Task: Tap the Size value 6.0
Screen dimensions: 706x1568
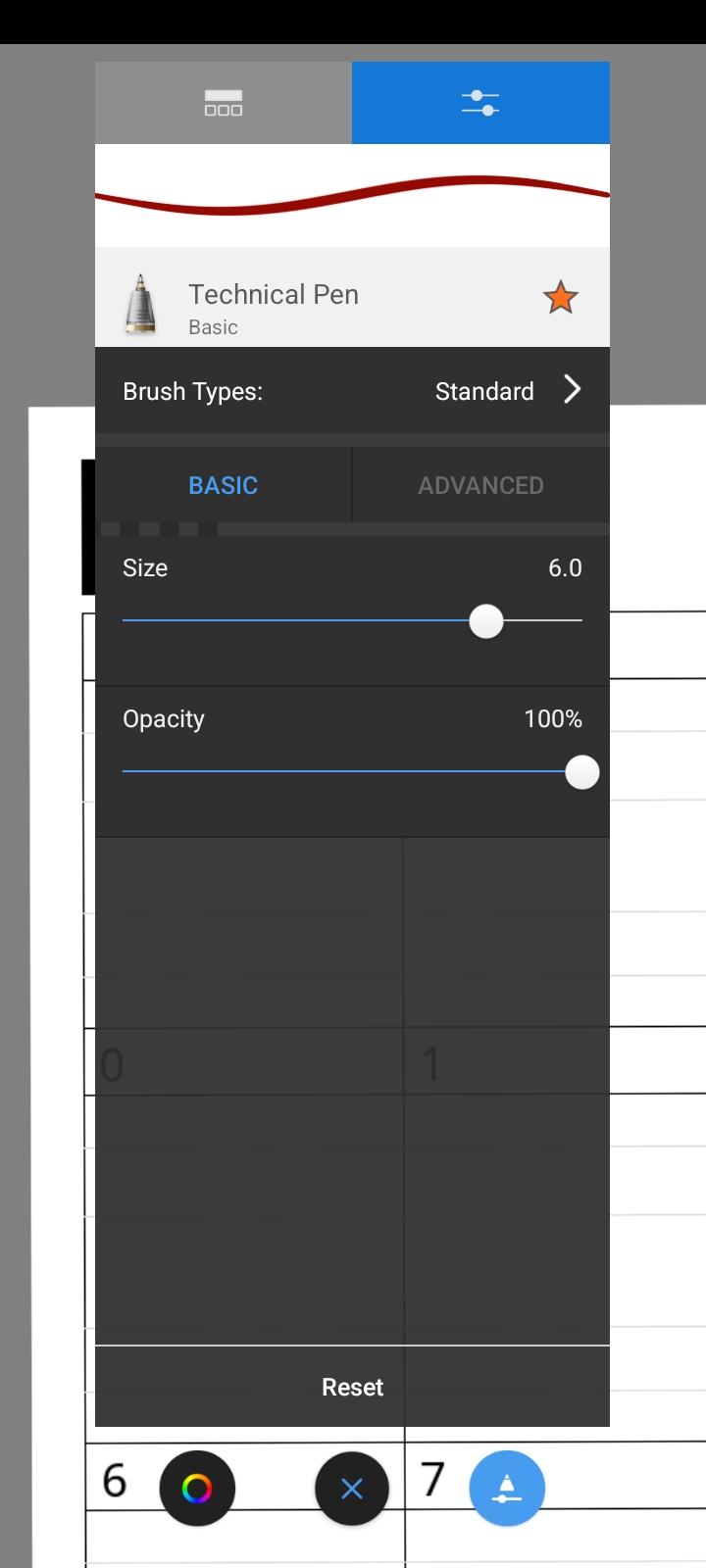Action: click(x=565, y=568)
